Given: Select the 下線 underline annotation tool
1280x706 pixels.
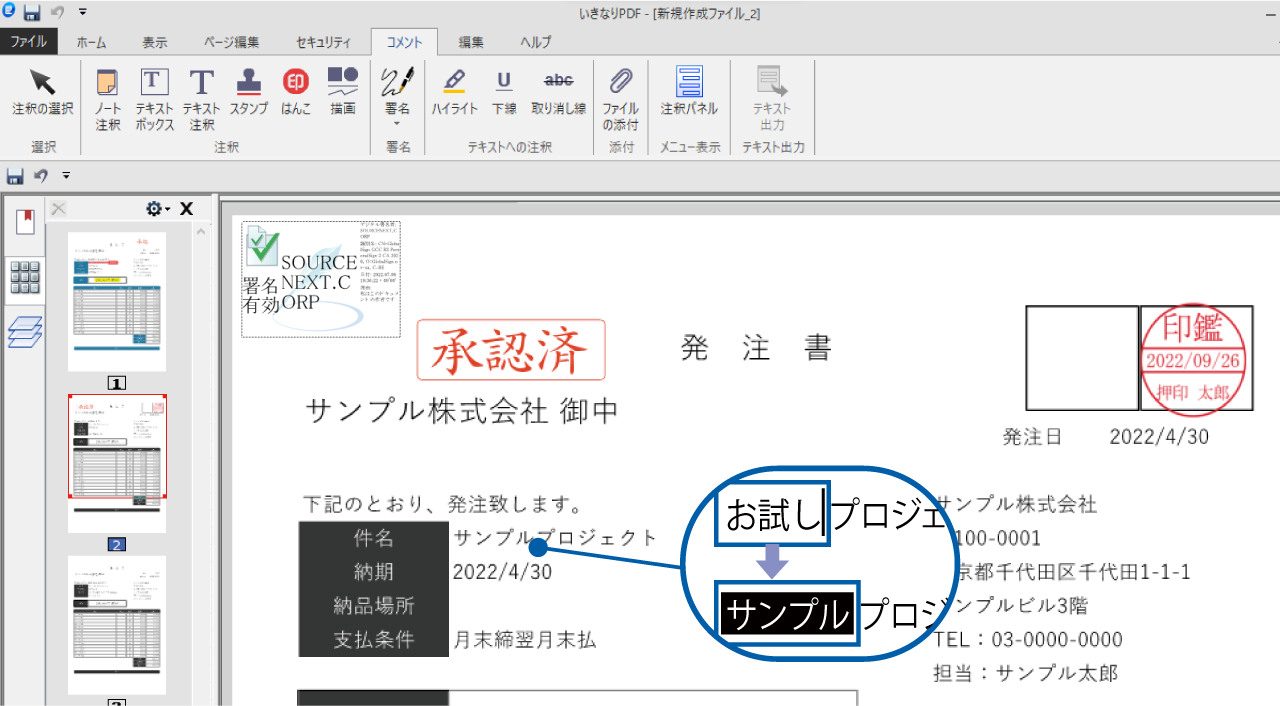Looking at the screenshot, I should 504,95.
